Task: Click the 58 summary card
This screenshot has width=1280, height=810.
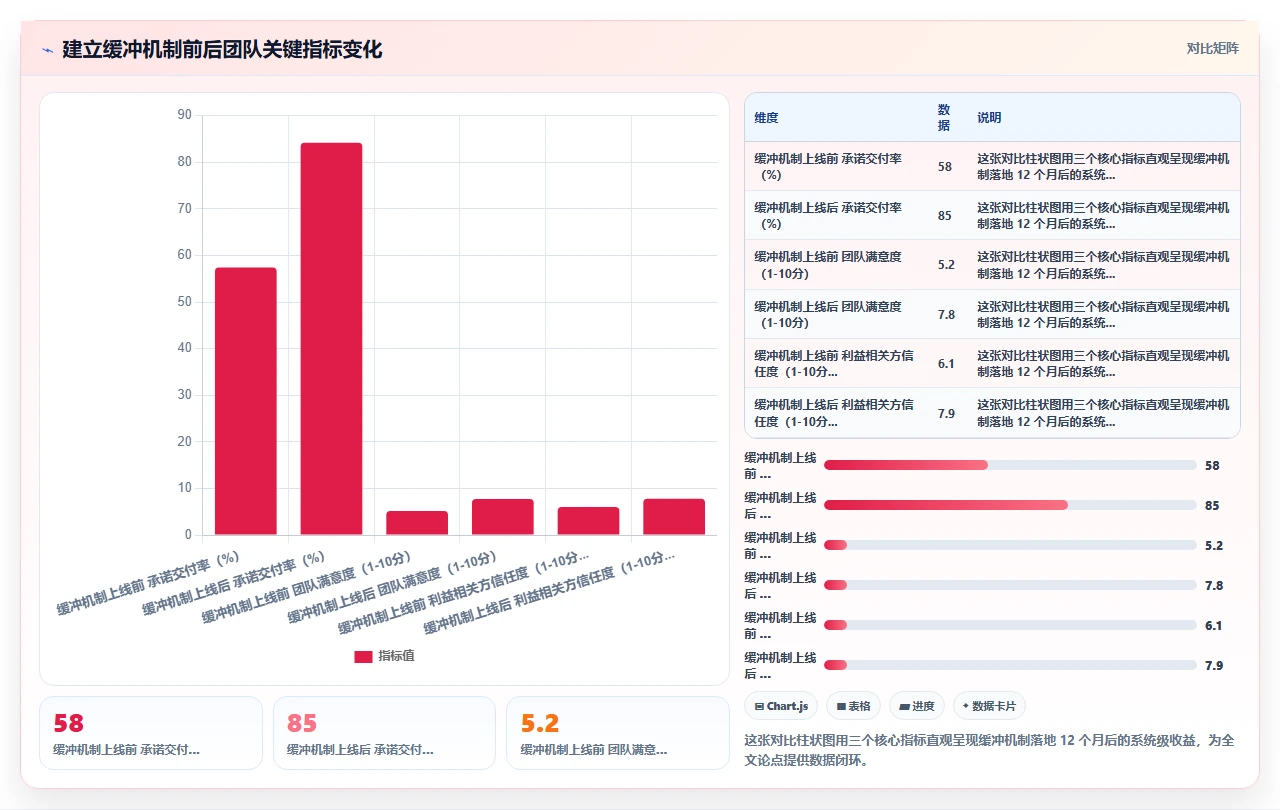Action: [151, 733]
